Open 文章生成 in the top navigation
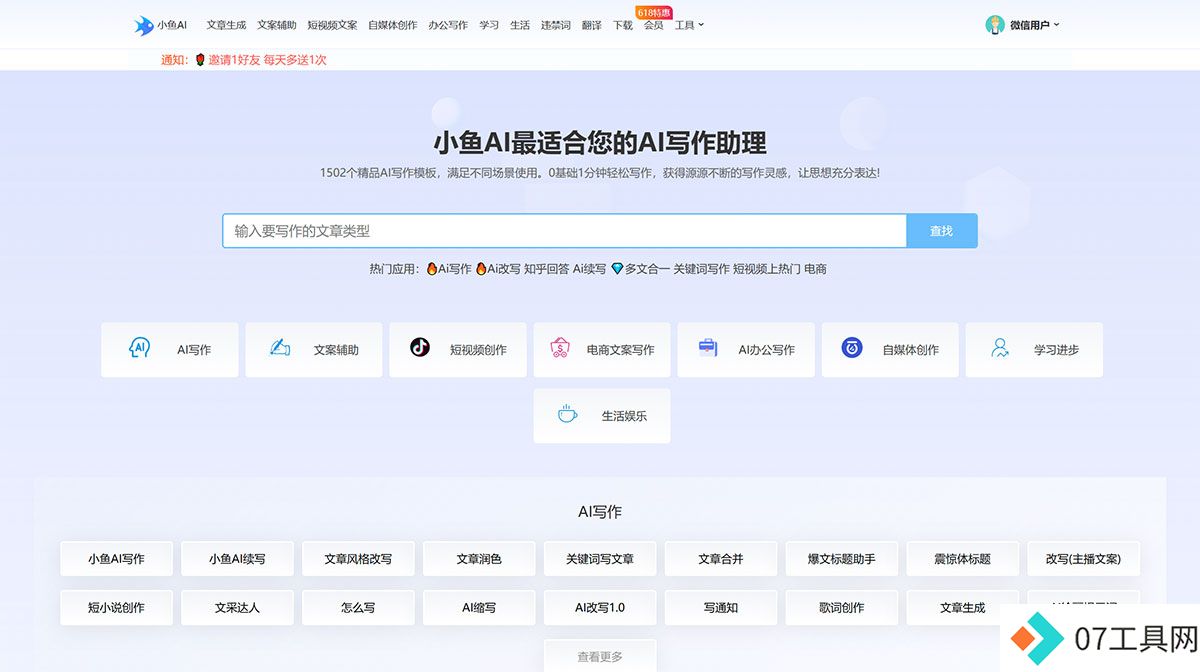 (226, 25)
